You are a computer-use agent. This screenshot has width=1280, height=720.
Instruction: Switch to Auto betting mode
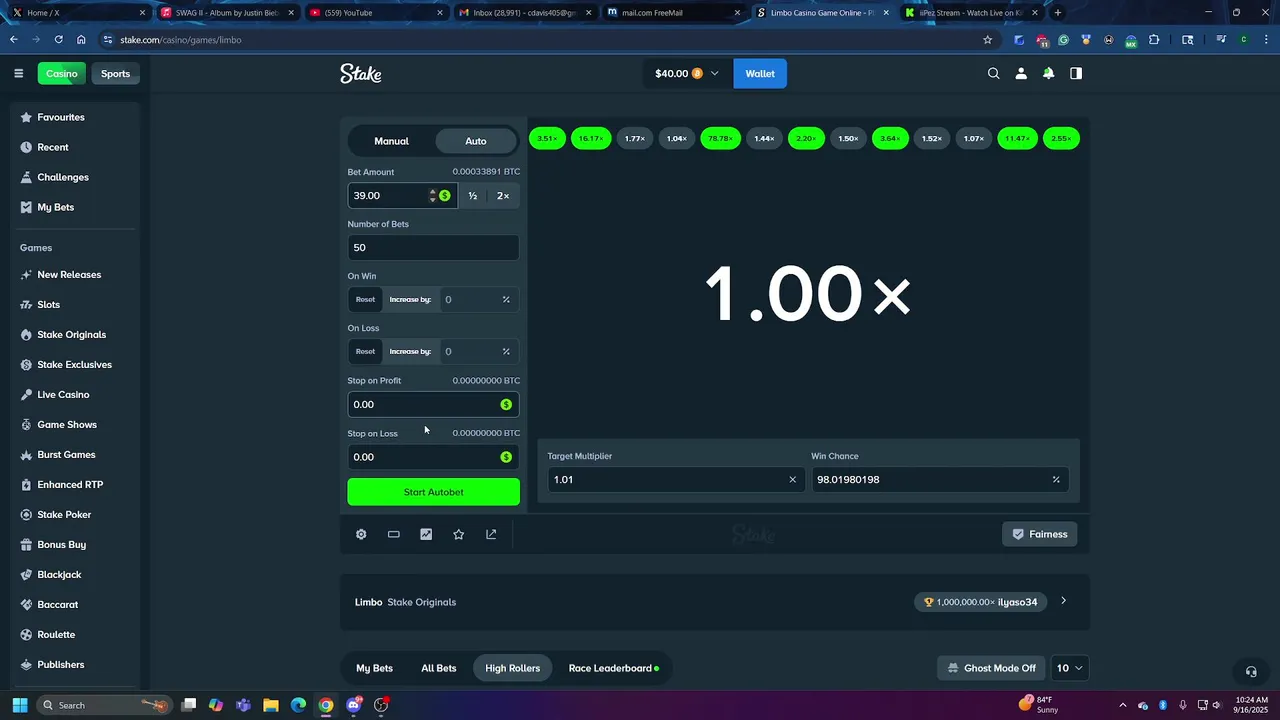pyautogui.click(x=476, y=141)
